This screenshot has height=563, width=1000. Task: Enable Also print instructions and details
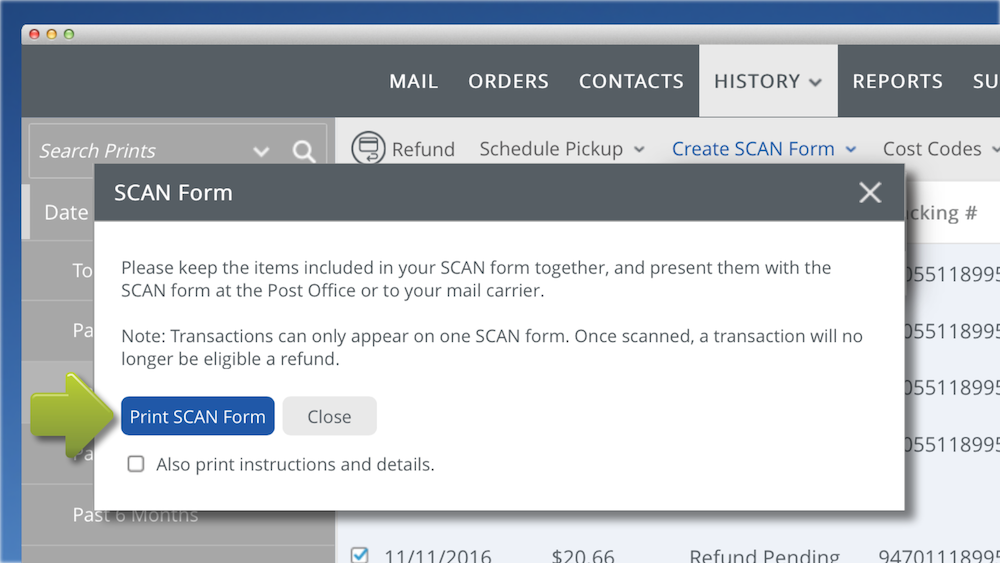click(136, 464)
